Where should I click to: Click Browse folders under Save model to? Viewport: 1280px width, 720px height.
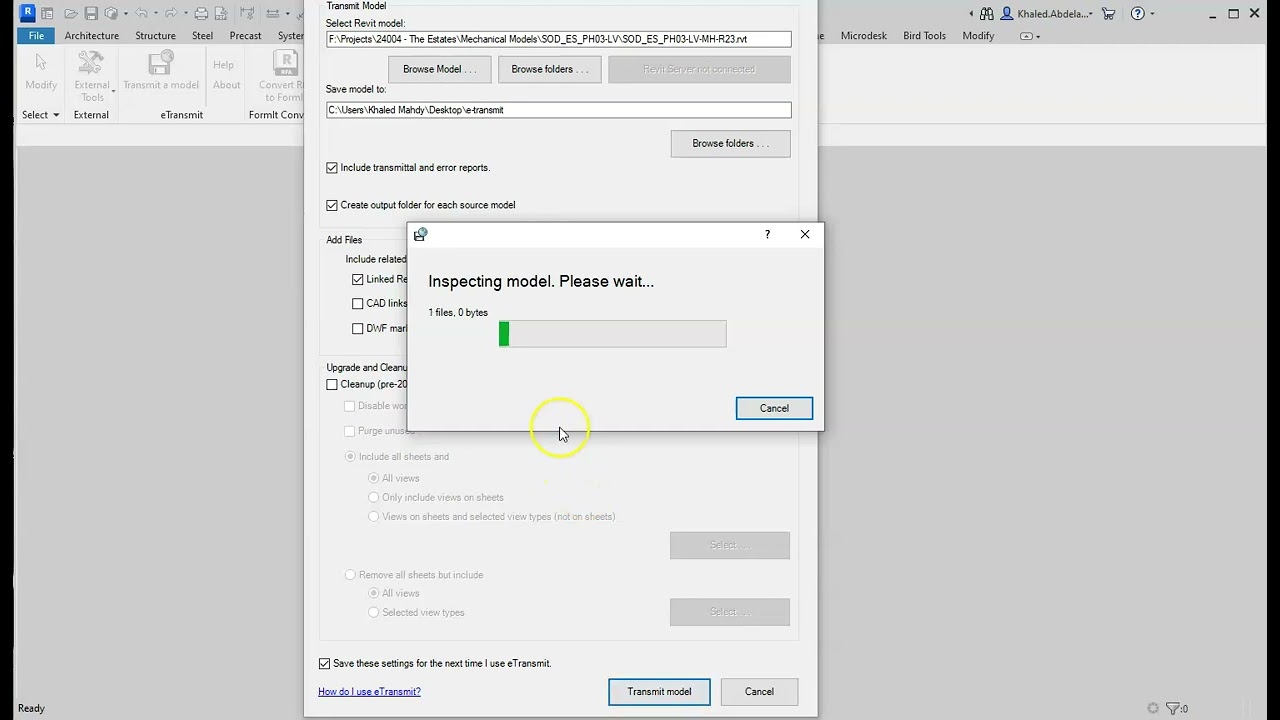tap(730, 143)
